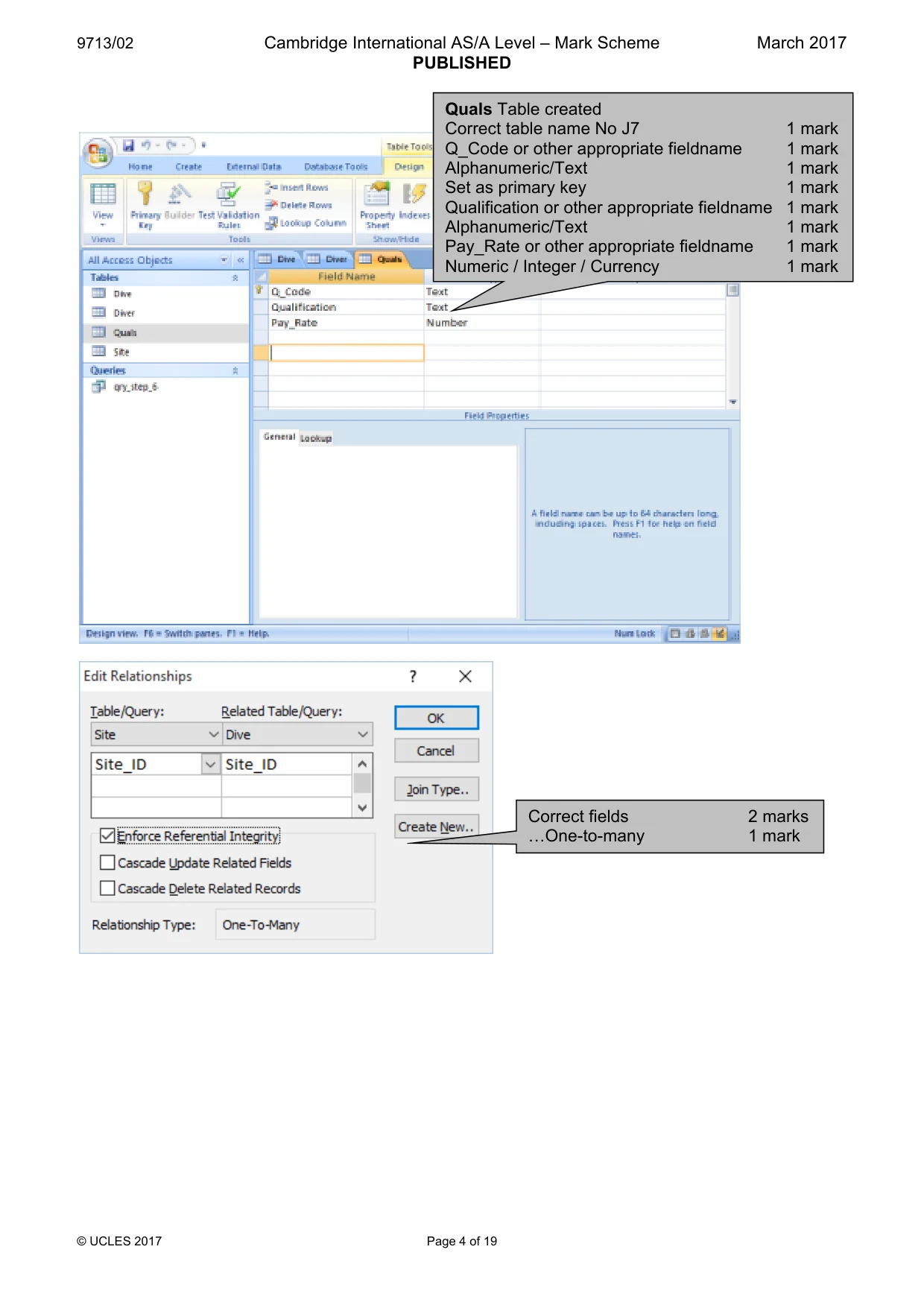
Task: Click Delete Rows in the Tools group
Action: (x=299, y=205)
